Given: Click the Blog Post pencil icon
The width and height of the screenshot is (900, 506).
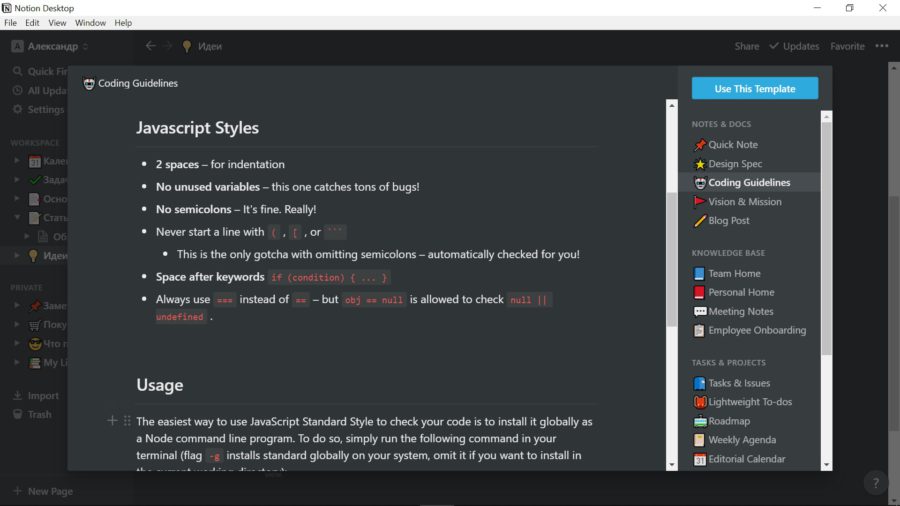Looking at the screenshot, I should point(700,221).
